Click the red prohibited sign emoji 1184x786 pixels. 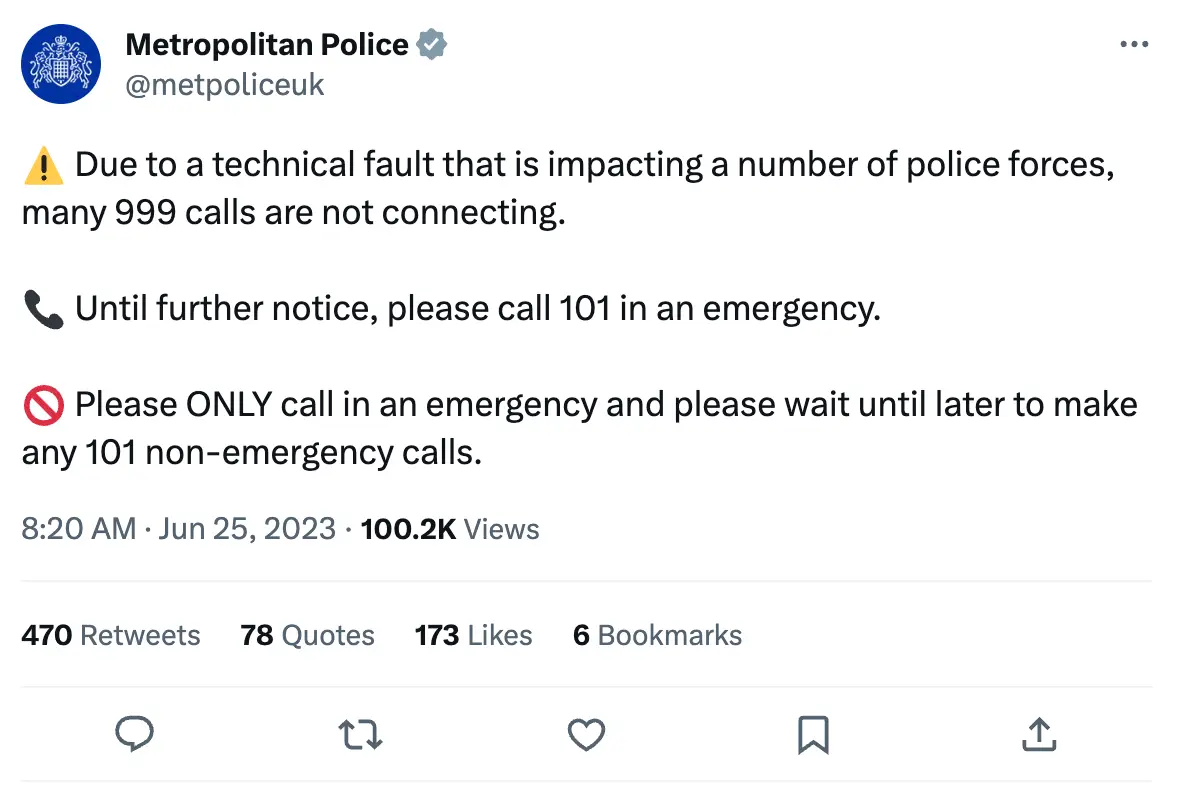pos(43,405)
